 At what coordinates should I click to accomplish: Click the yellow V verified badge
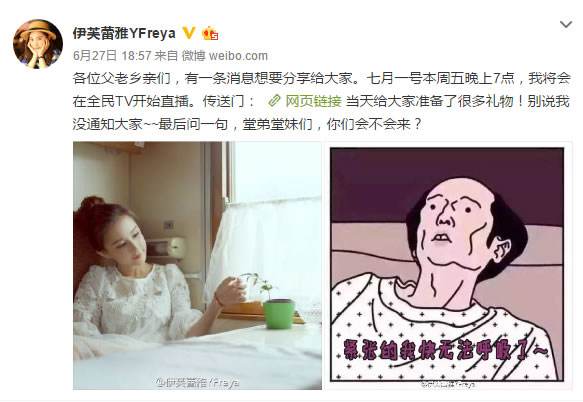click(x=189, y=33)
